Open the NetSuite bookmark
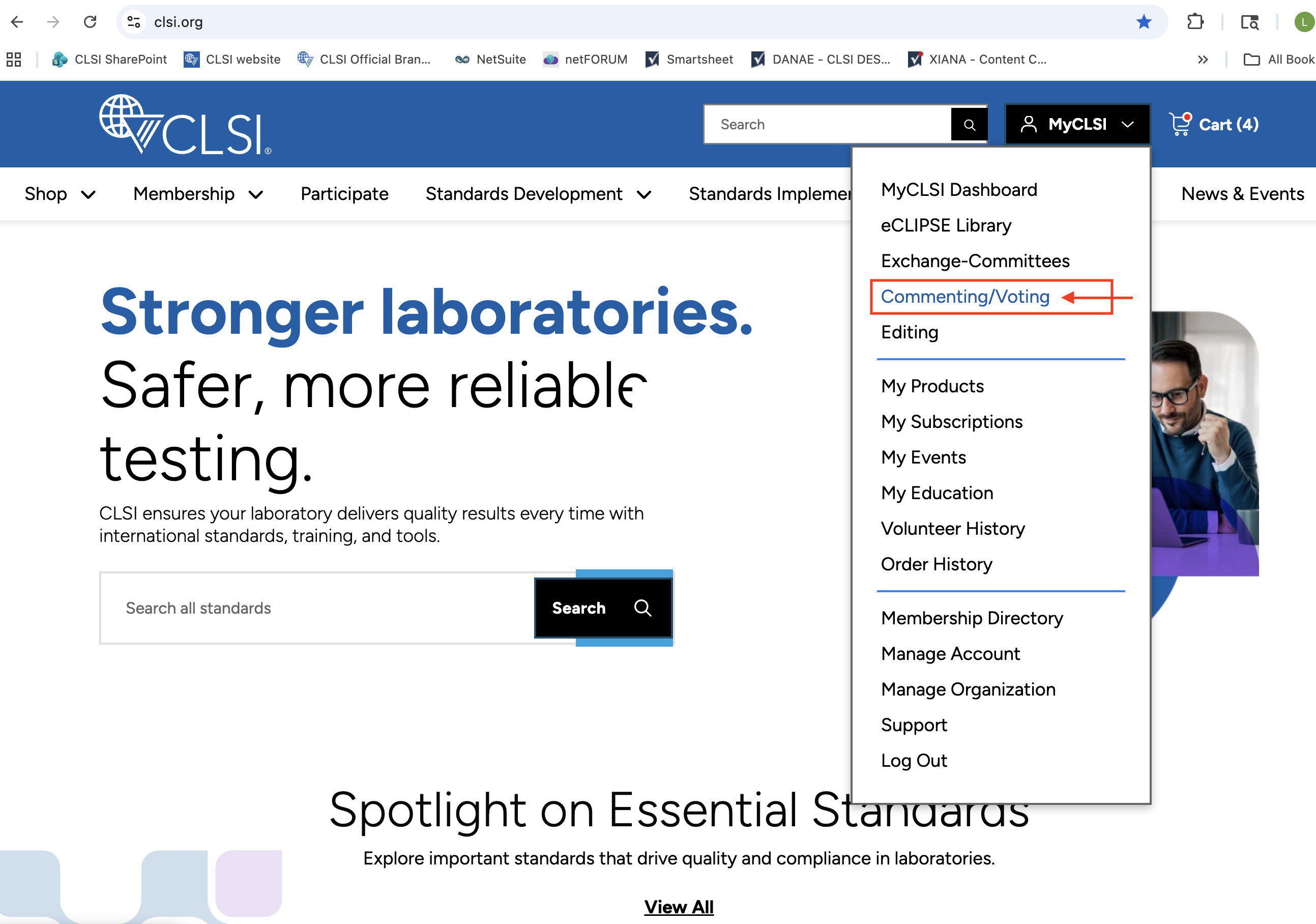 (x=490, y=59)
